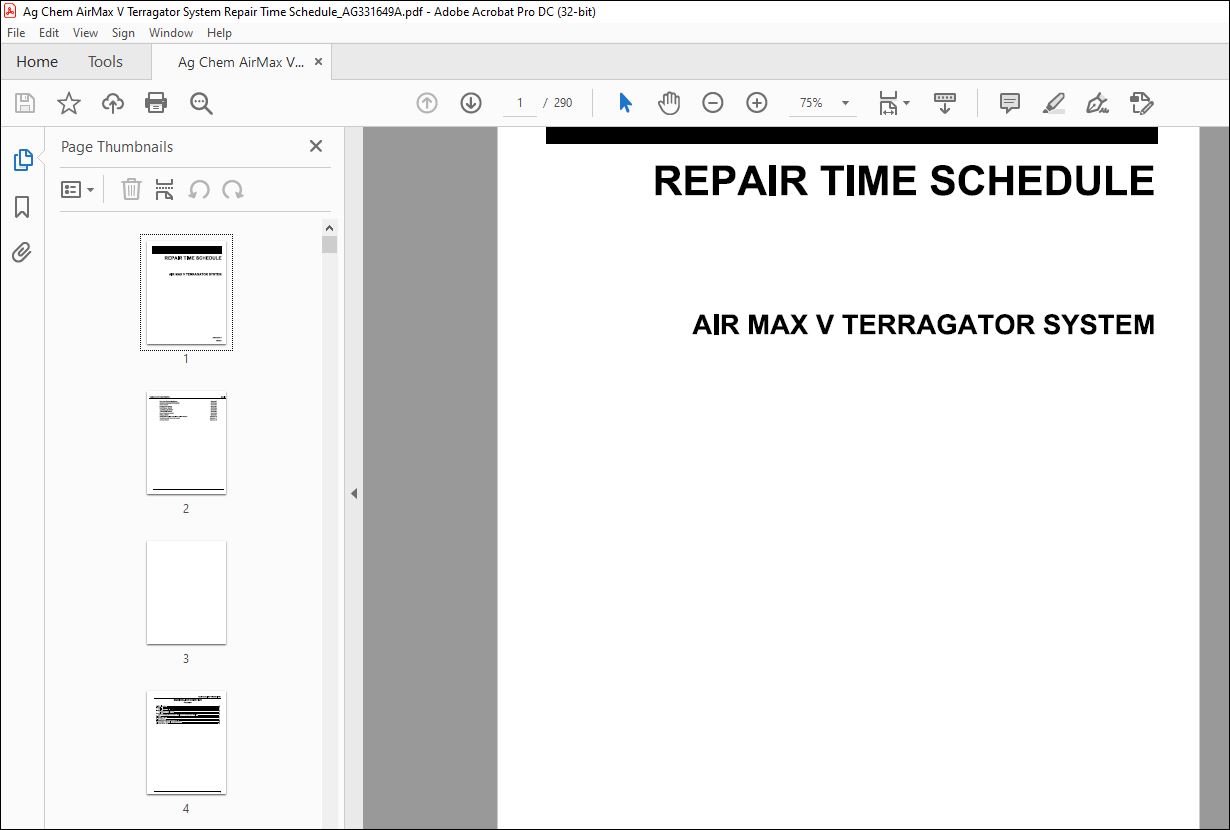1230x830 pixels.
Task: Go to next page button
Action: tap(471, 103)
